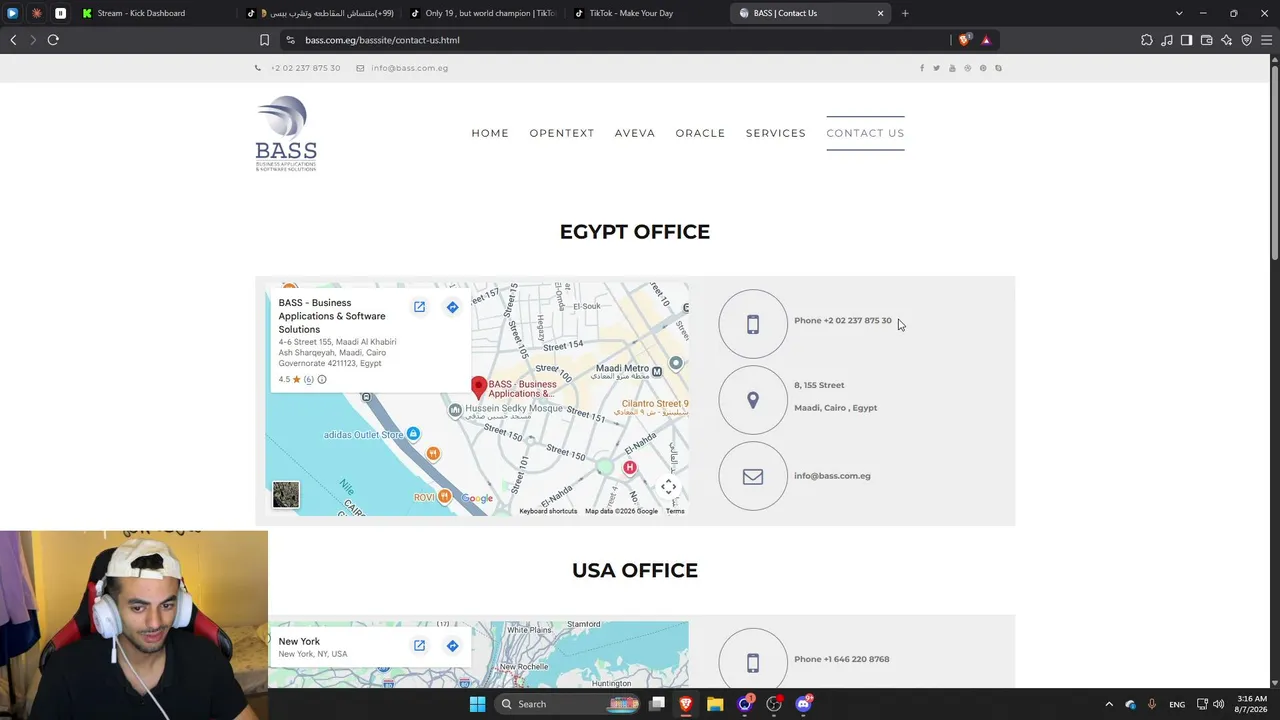The height and width of the screenshot is (720, 1280).
Task: Bookmark this page from address bar
Action: tap(264, 40)
